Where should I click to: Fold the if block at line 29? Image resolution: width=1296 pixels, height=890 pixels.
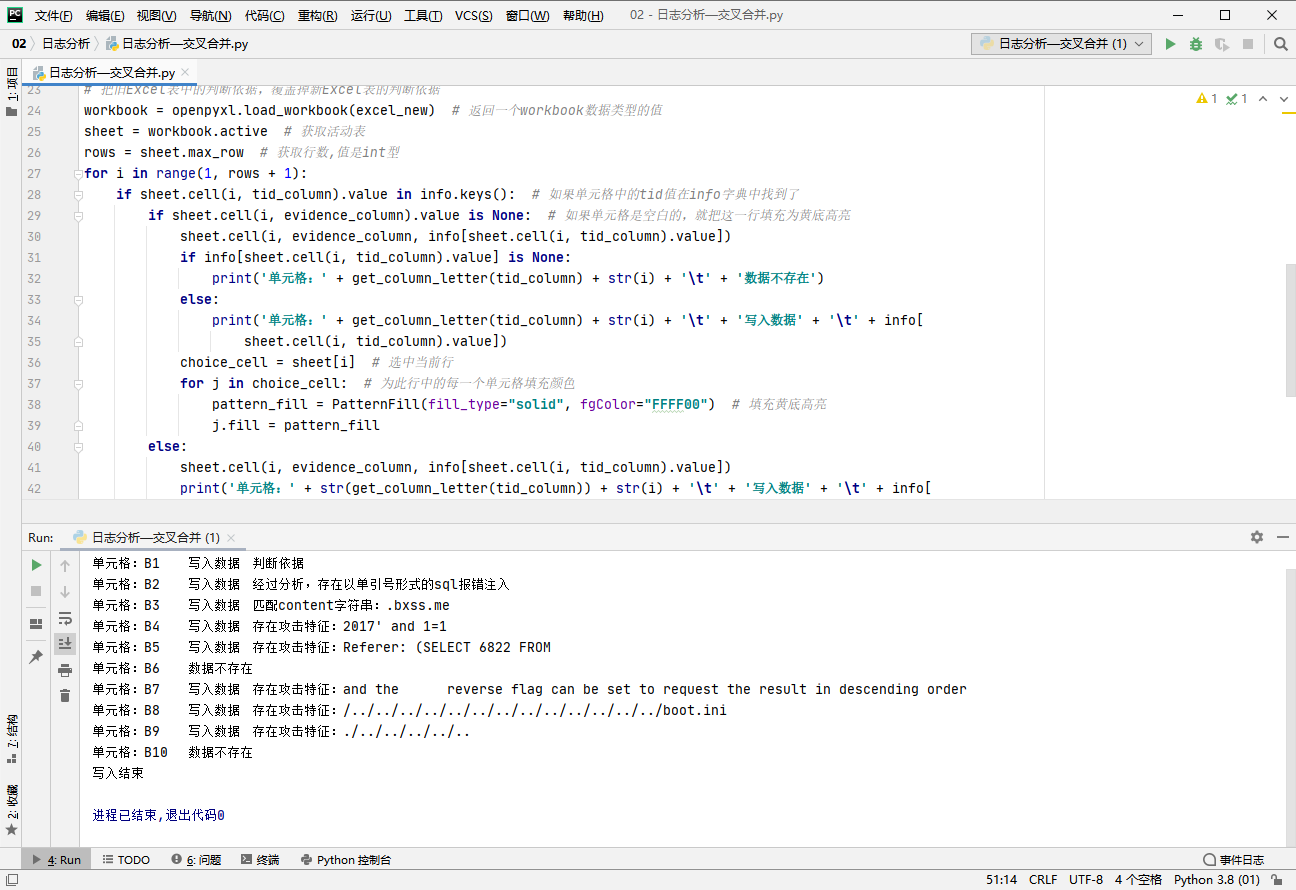[x=79, y=216]
